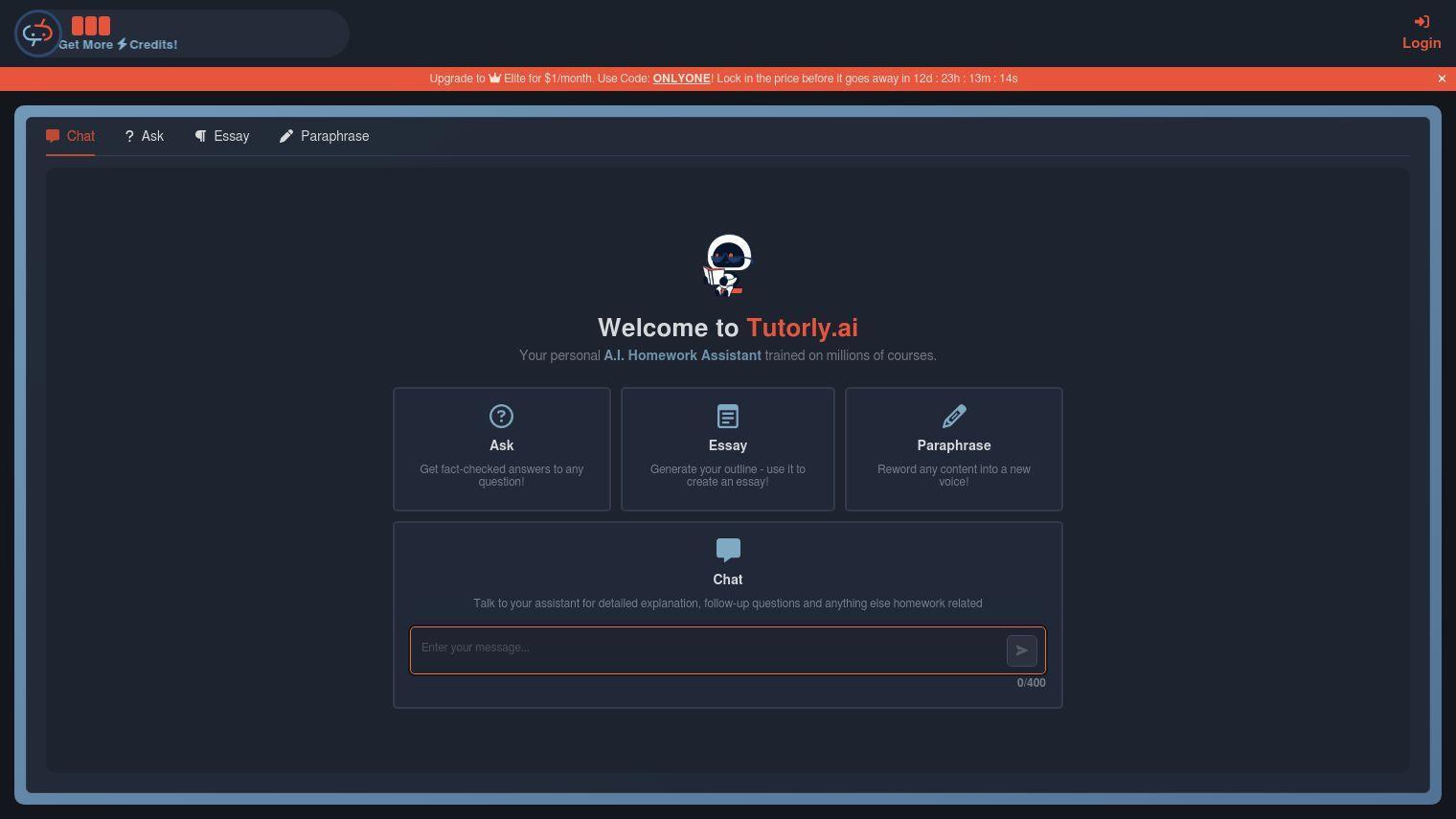Click the circled question icon on Ask card
This screenshot has width=1456, height=819.
click(x=501, y=416)
